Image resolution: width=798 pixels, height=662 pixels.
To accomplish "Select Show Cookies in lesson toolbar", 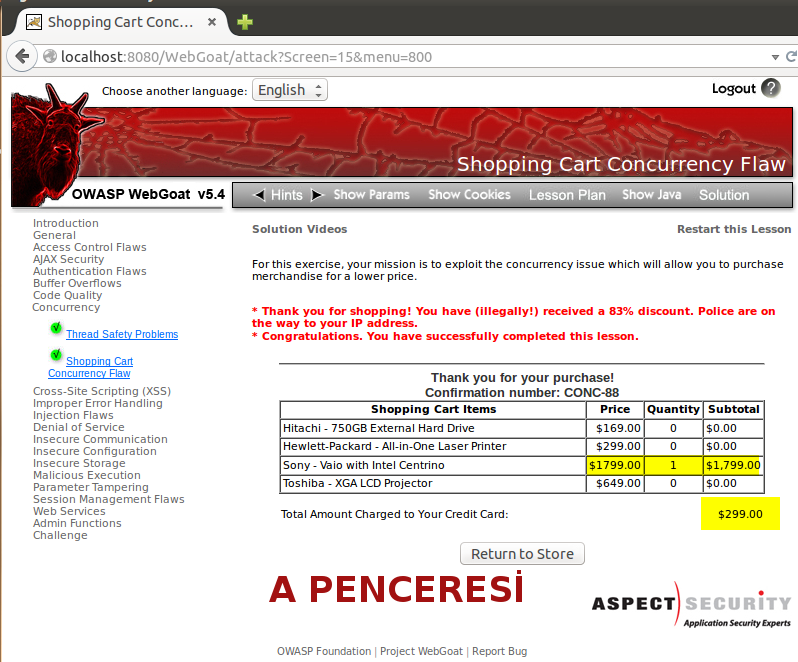I will 469,195.
